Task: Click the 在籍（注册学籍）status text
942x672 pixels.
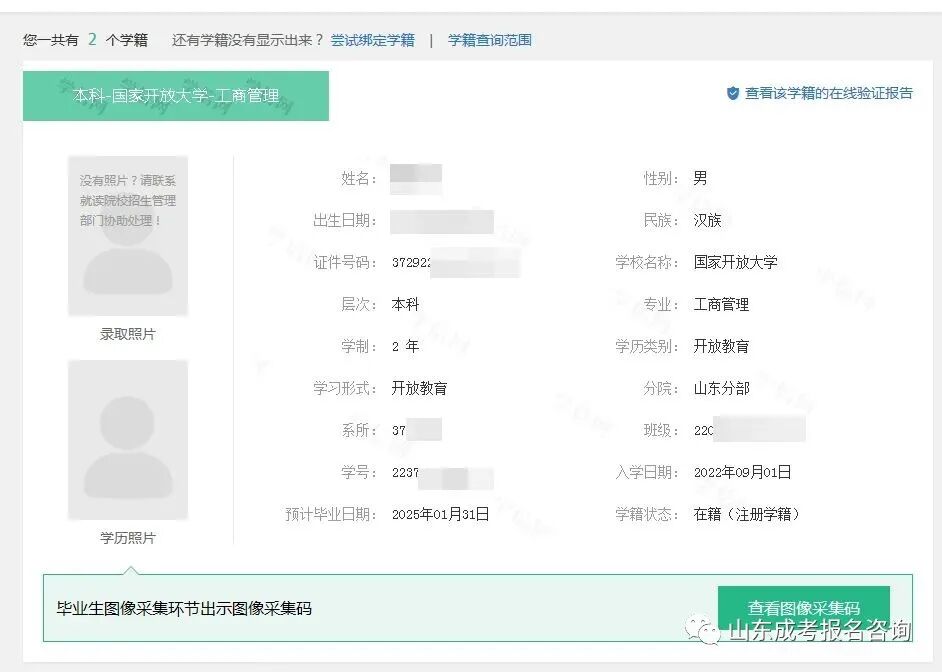Action: (745, 512)
